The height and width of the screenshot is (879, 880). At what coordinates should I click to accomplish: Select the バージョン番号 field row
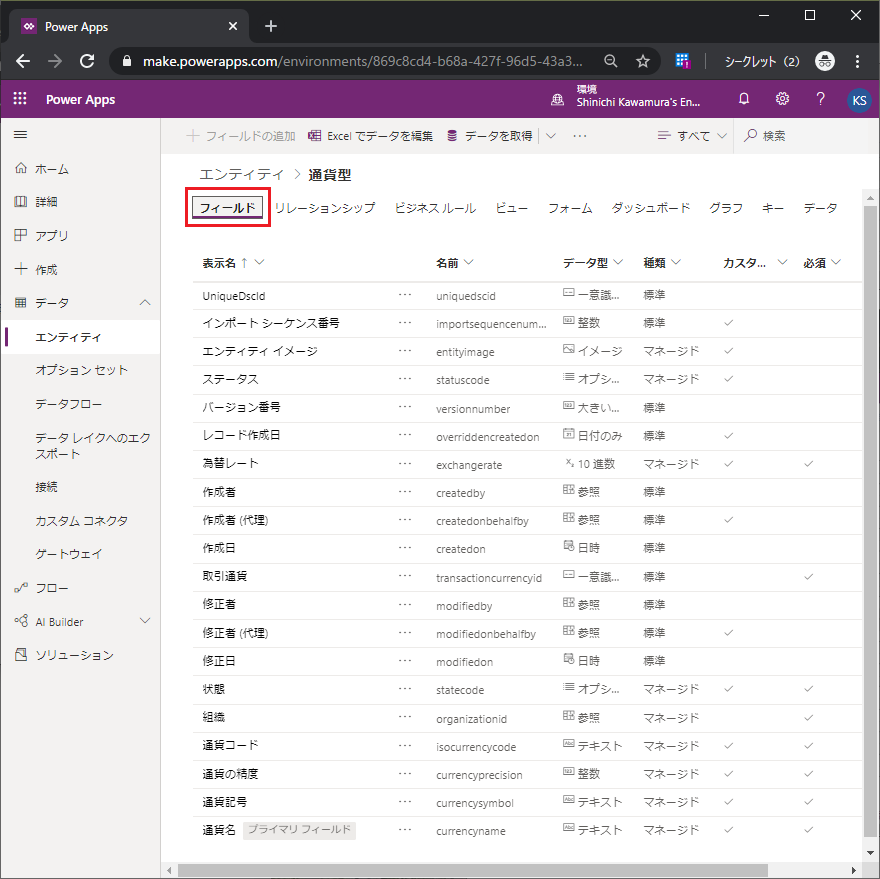528,408
